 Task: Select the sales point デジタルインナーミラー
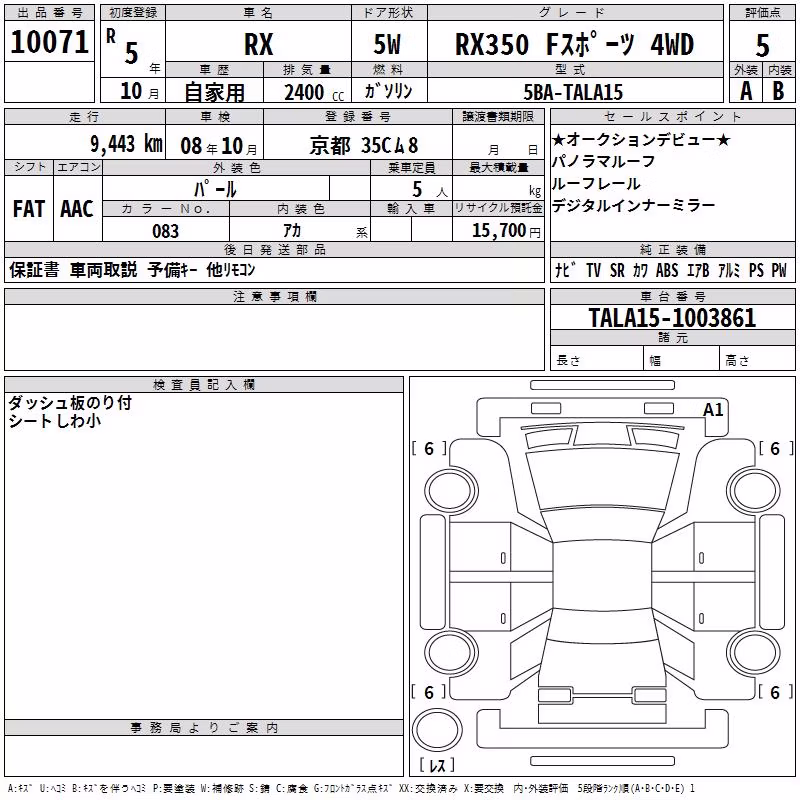click(x=634, y=206)
